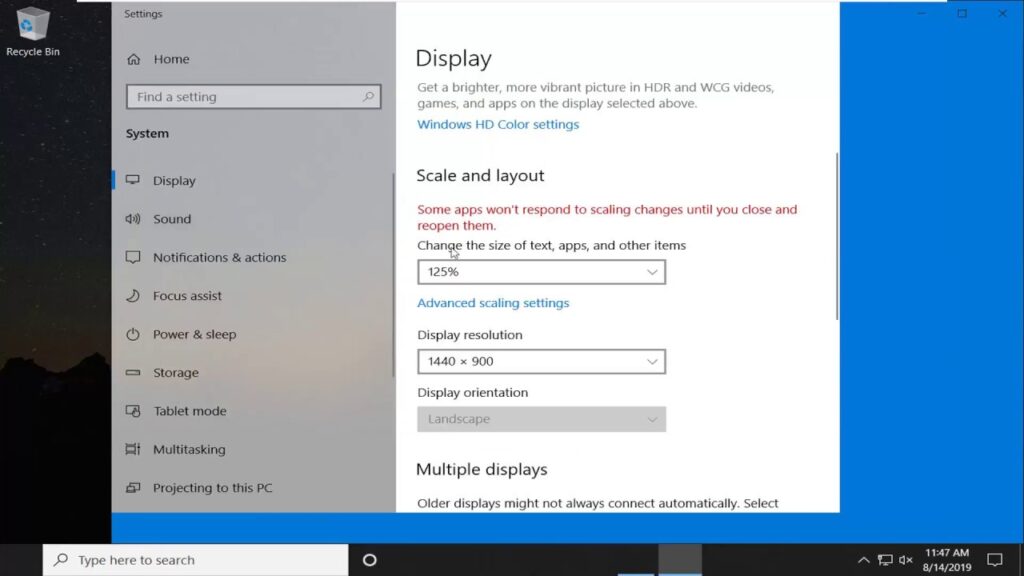Open the Sound settings icon
1024x576 pixels.
pyautogui.click(x=133, y=219)
